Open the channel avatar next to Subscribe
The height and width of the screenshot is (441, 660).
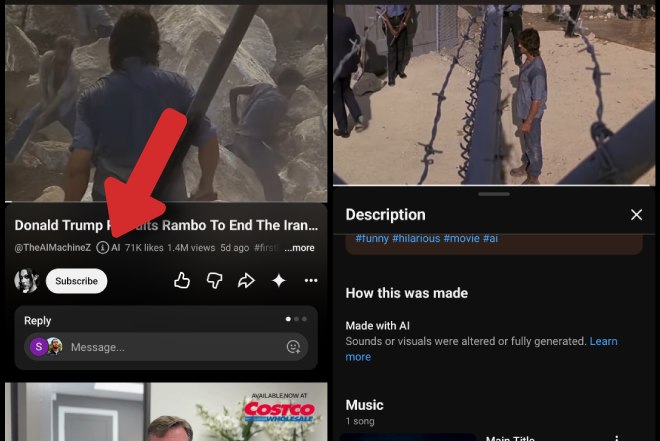(27, 281)
